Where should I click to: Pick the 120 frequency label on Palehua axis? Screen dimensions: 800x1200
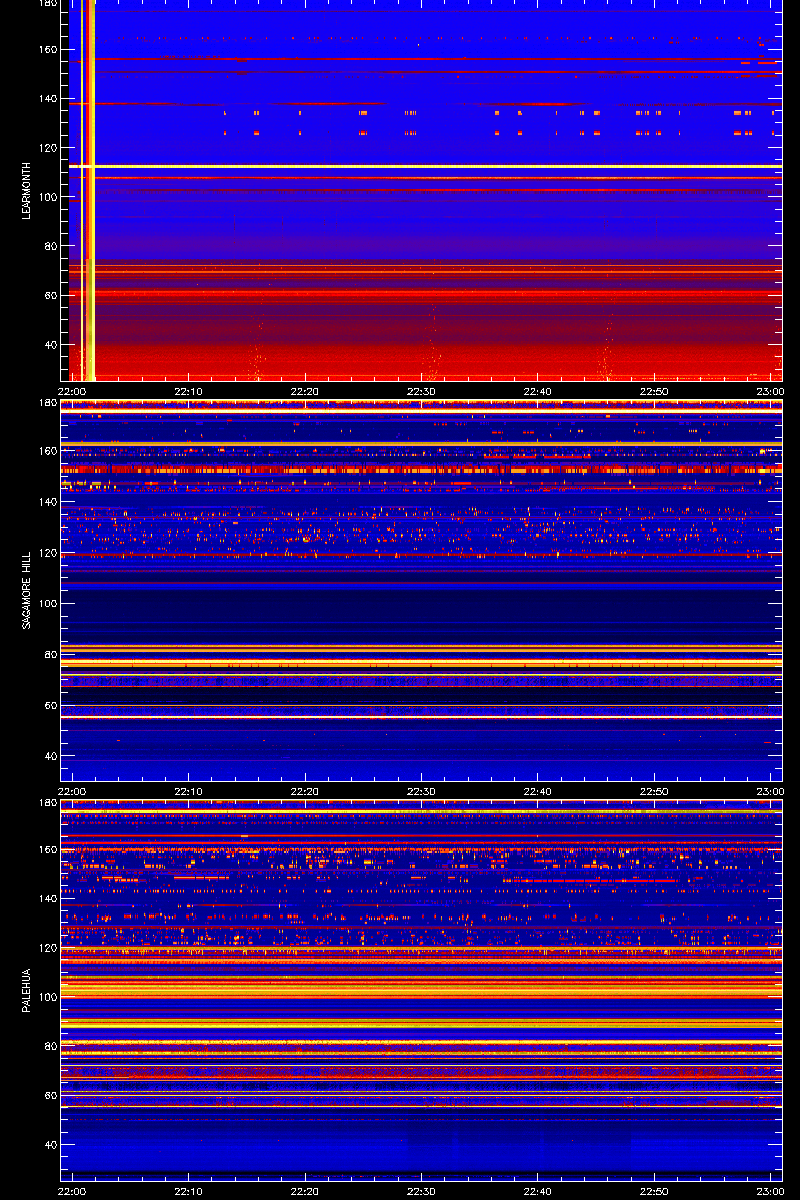pyautogui.click(x=49, y=948)
